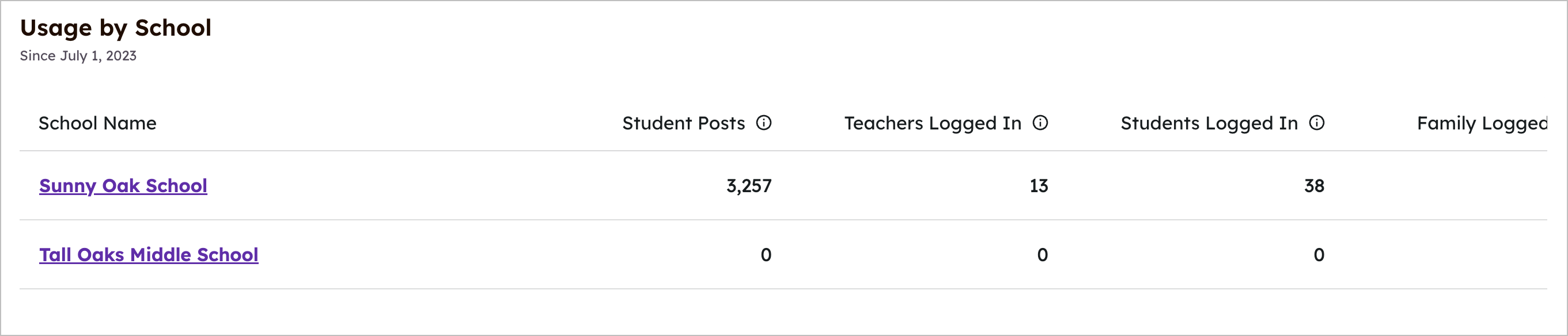Click the Student Posts column header text
1568x336 pixels.
683,123
